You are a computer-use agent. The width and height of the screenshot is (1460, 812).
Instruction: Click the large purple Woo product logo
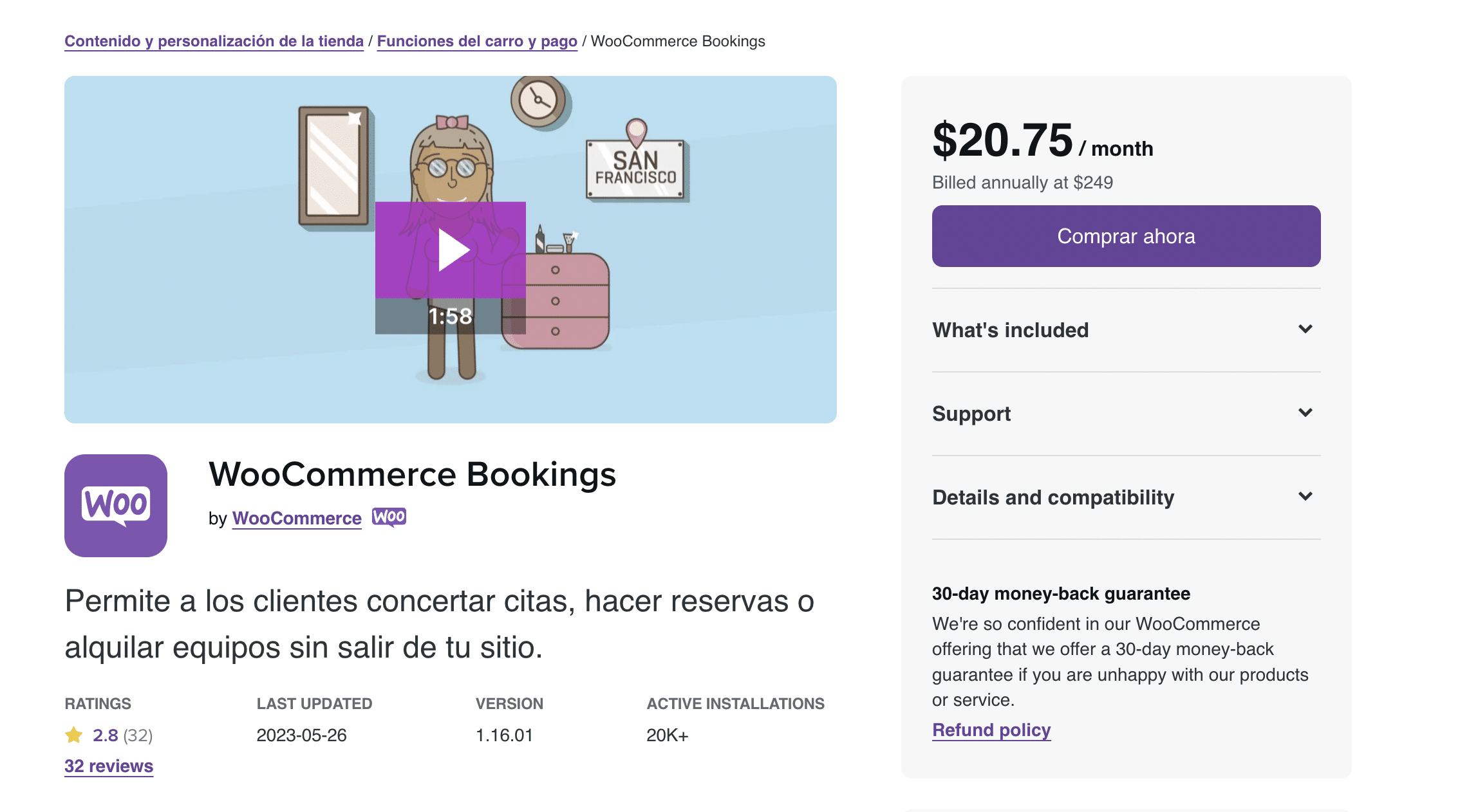tap(116, 506)
